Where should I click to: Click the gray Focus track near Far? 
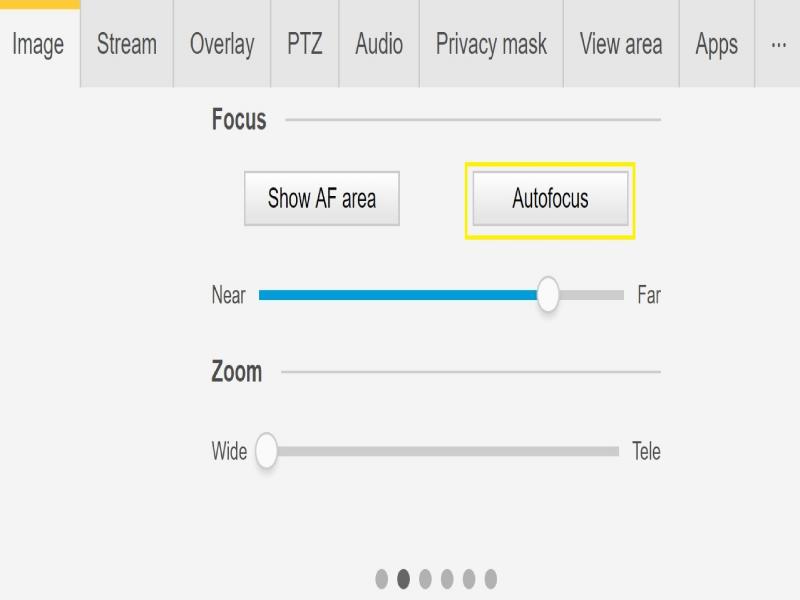click(x=595, y=295)
